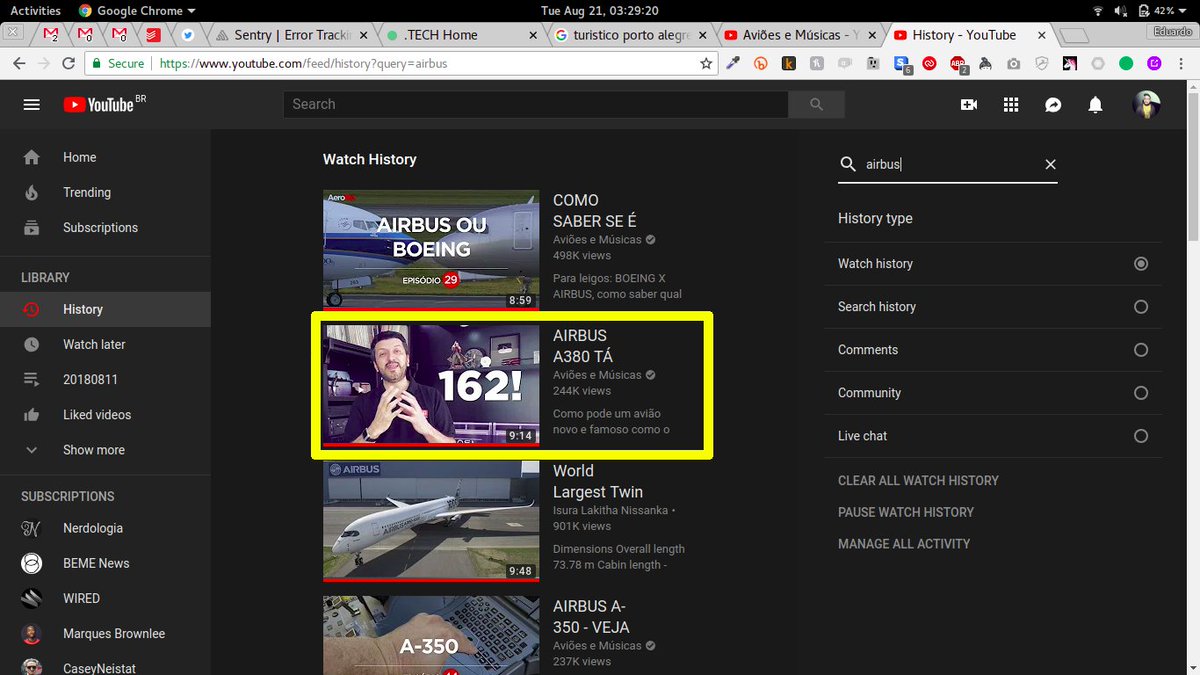Expand Show more in the Library section

tap(105, 450)
